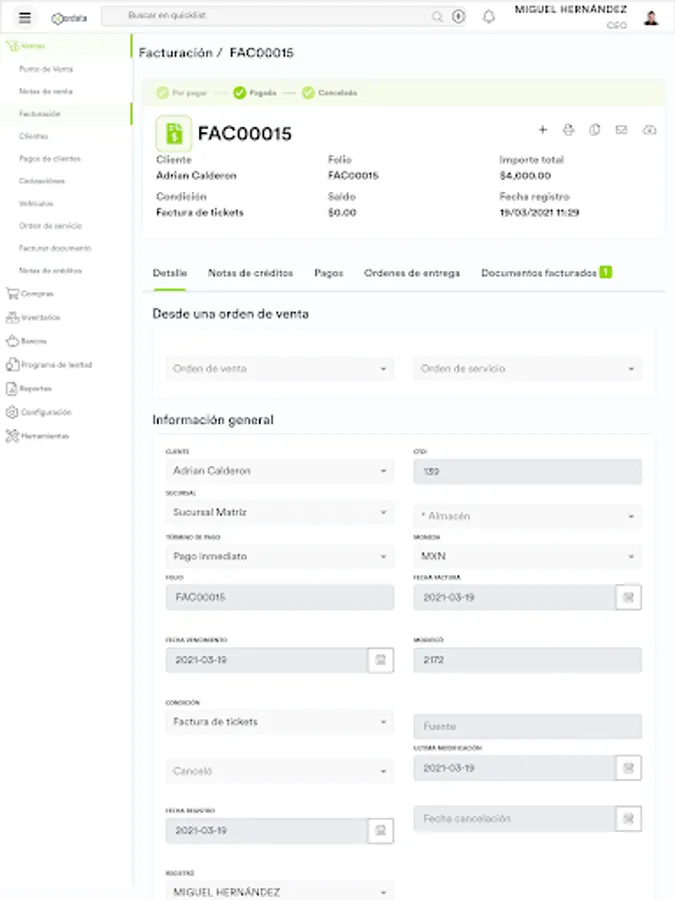Screen dimensions: 675x900
Task: Open the hamburger menu
Action: pyautogui.click(x=25, y=17)
